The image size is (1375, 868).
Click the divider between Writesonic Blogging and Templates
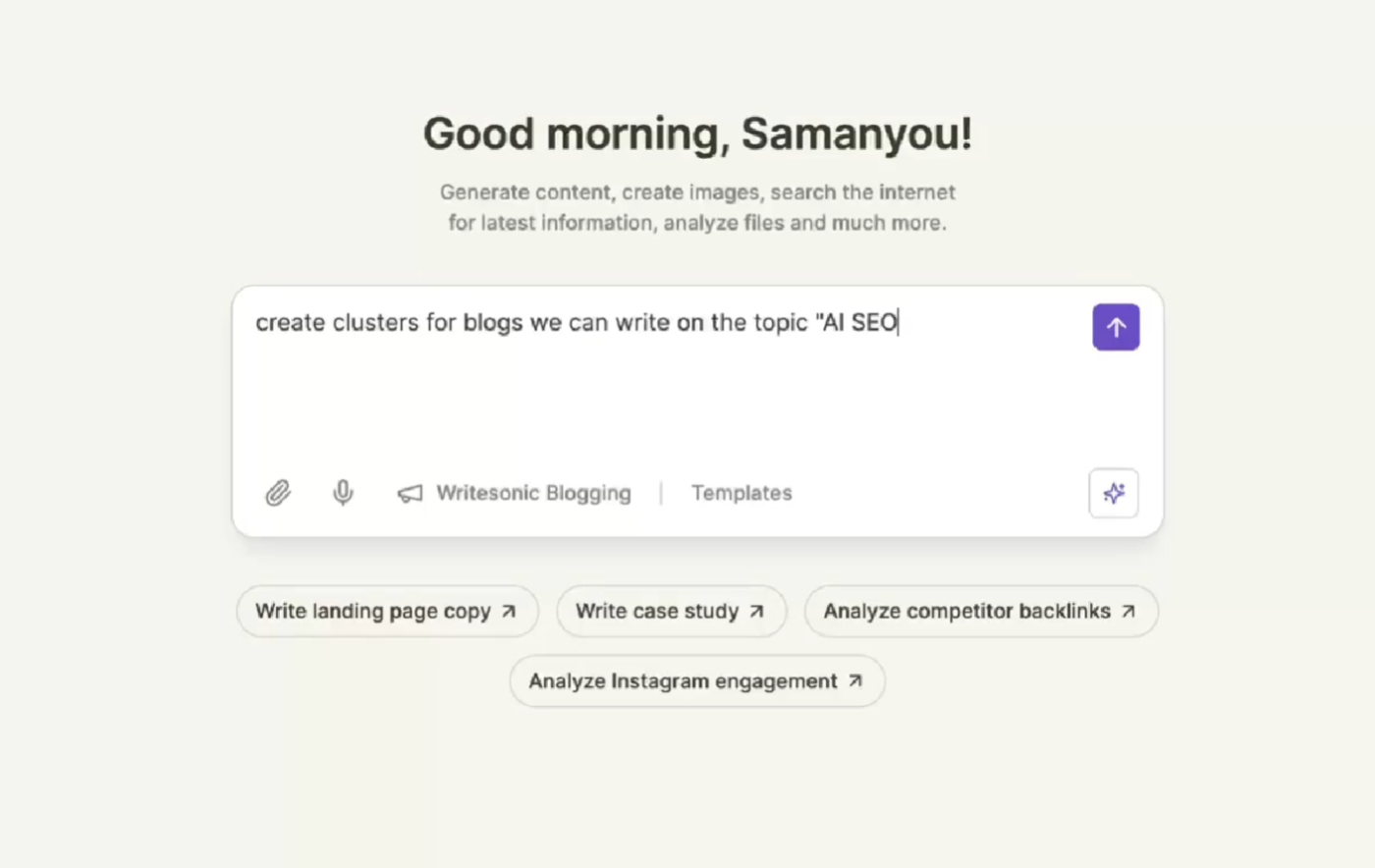click(x=661, y=493)
